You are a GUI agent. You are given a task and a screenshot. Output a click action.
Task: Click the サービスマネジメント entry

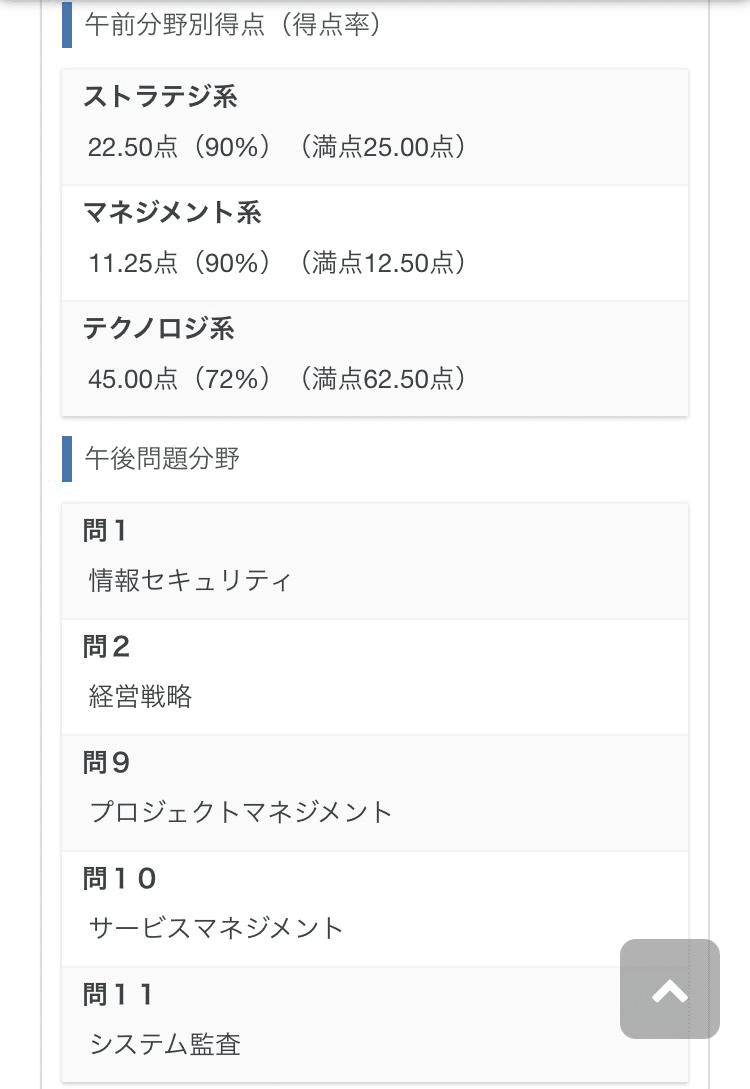pyautogui.click(x=216, y=929)
